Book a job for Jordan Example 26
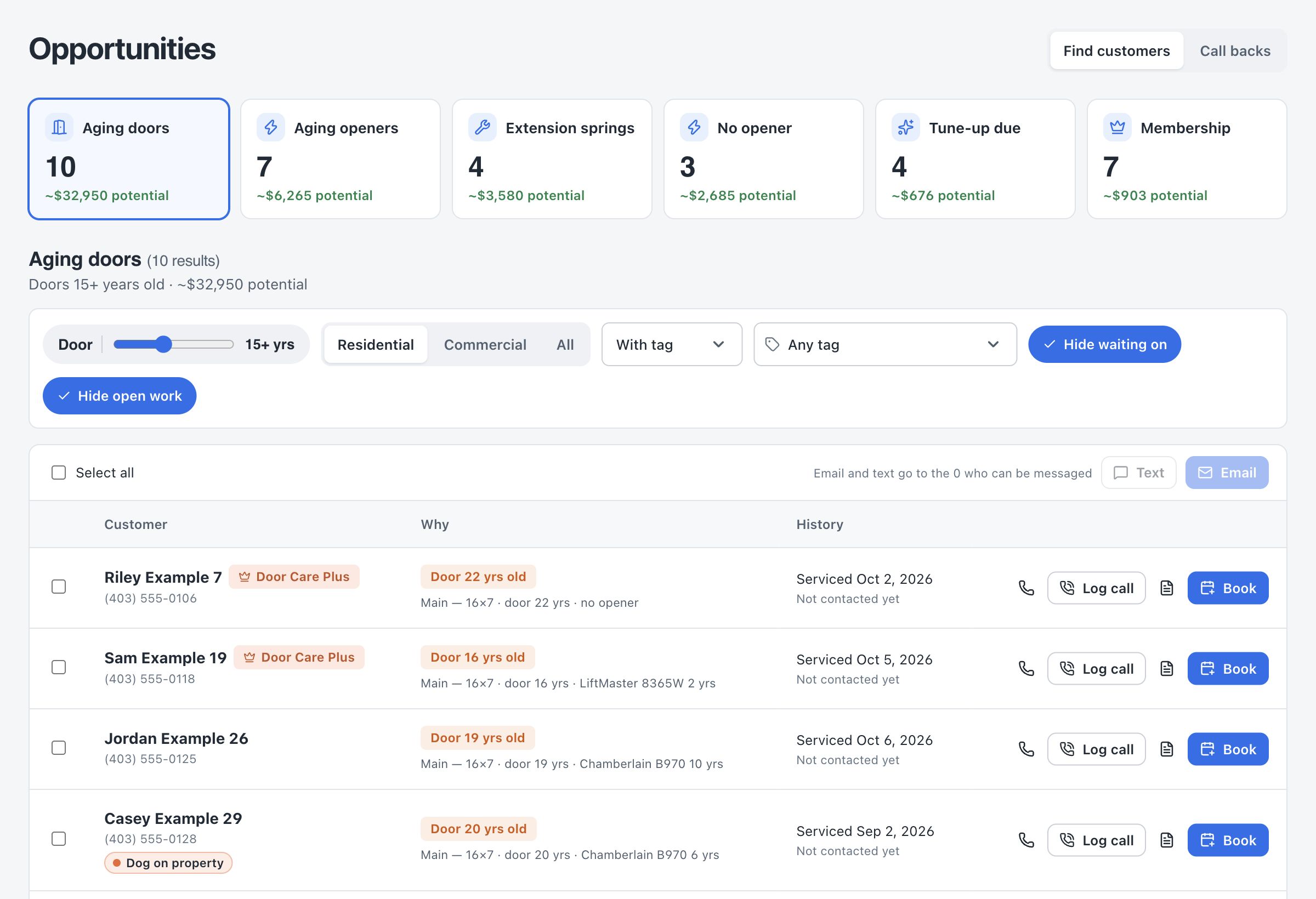1316x899 pixels. [1228, 749]
